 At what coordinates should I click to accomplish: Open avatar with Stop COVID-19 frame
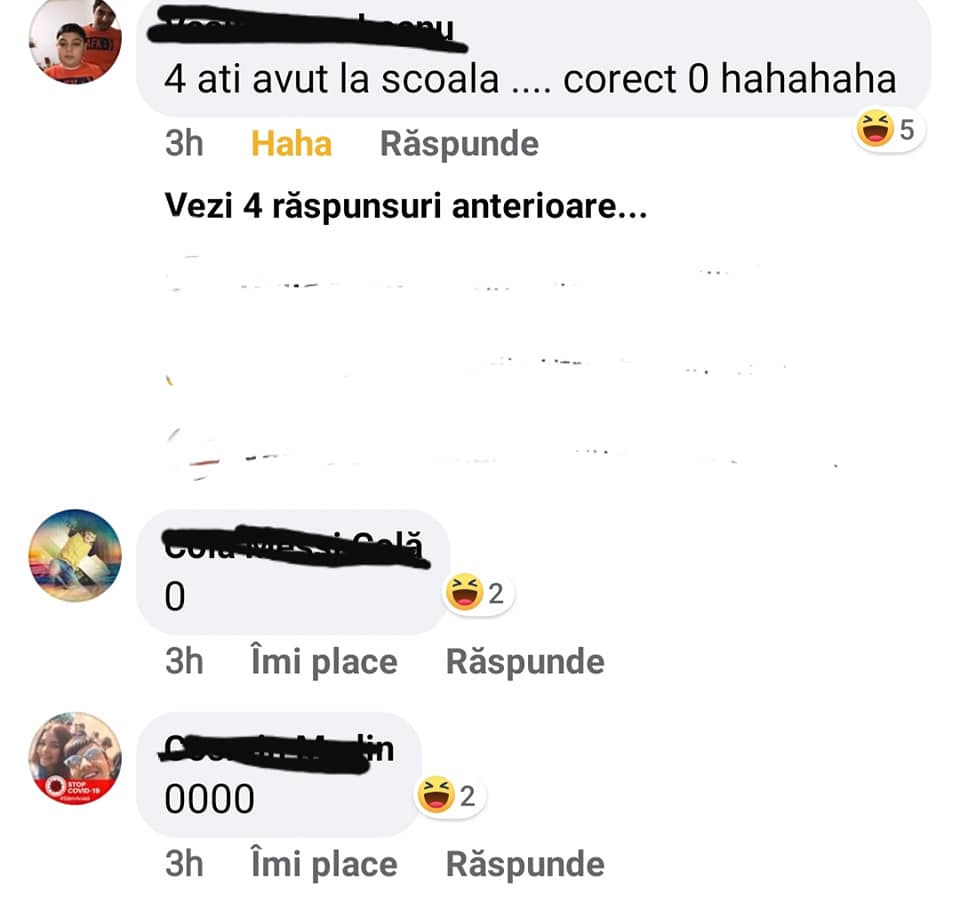point(75,758)
